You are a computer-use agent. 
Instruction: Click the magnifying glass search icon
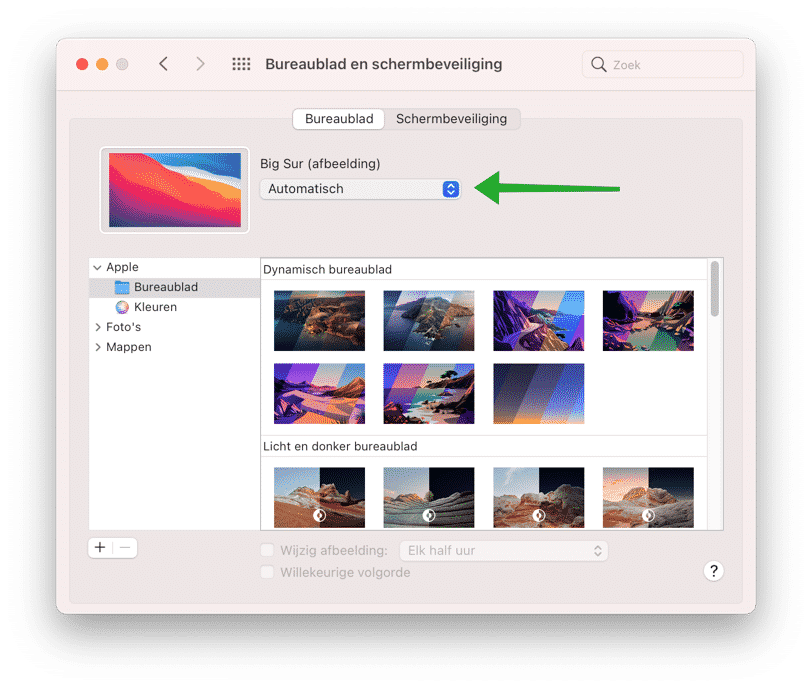599,65
